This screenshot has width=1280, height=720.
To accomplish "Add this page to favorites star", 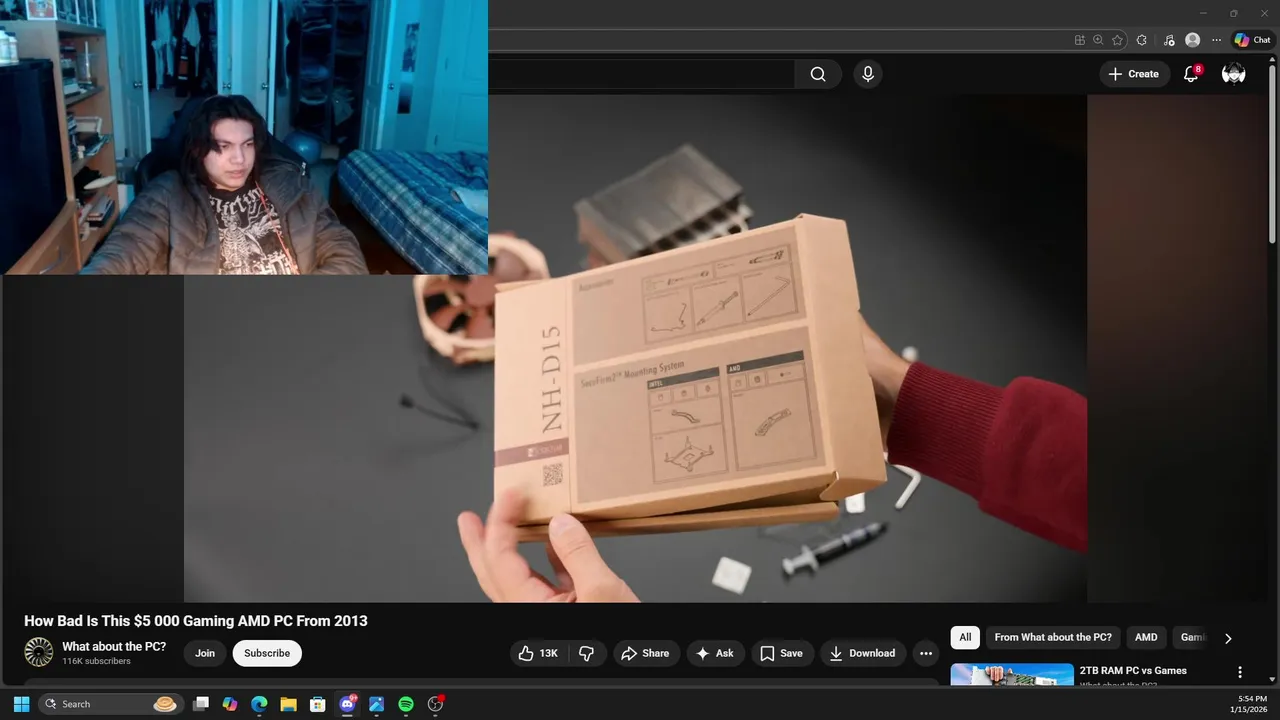I will [1117, 40].
